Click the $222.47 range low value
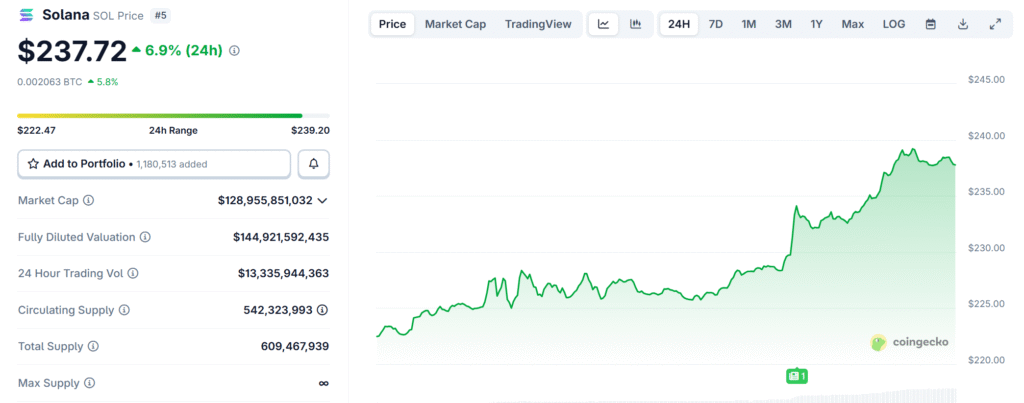 (37, 130)
